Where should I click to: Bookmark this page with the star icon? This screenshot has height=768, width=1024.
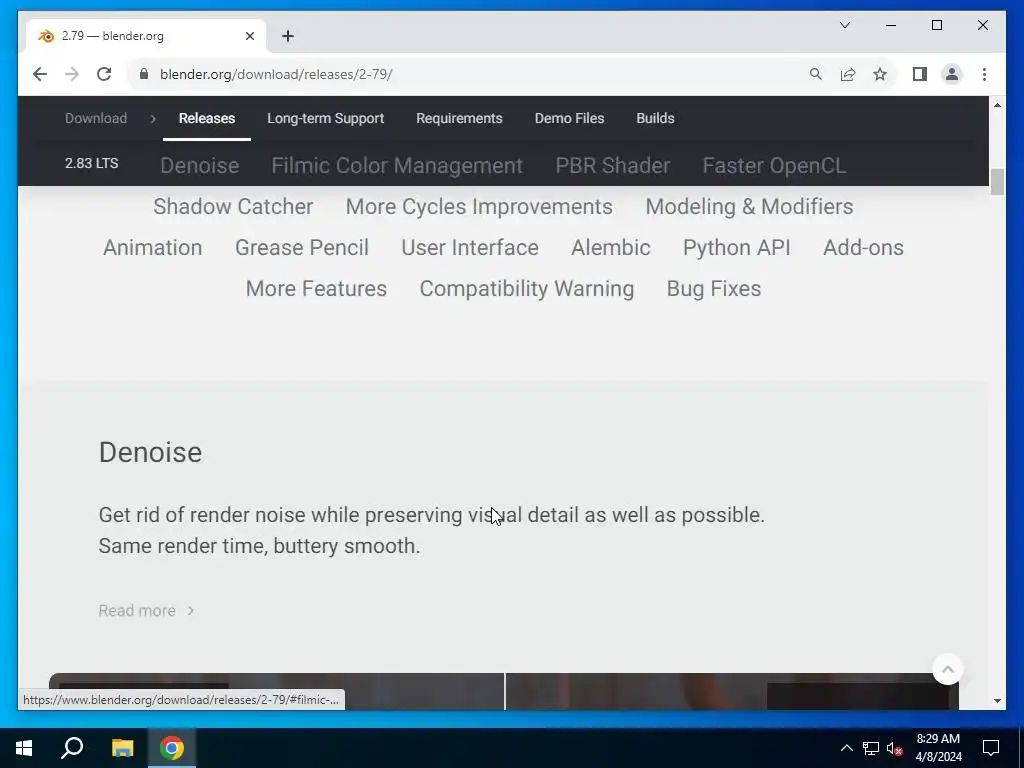pyautogui.click(x=880, y=74)
